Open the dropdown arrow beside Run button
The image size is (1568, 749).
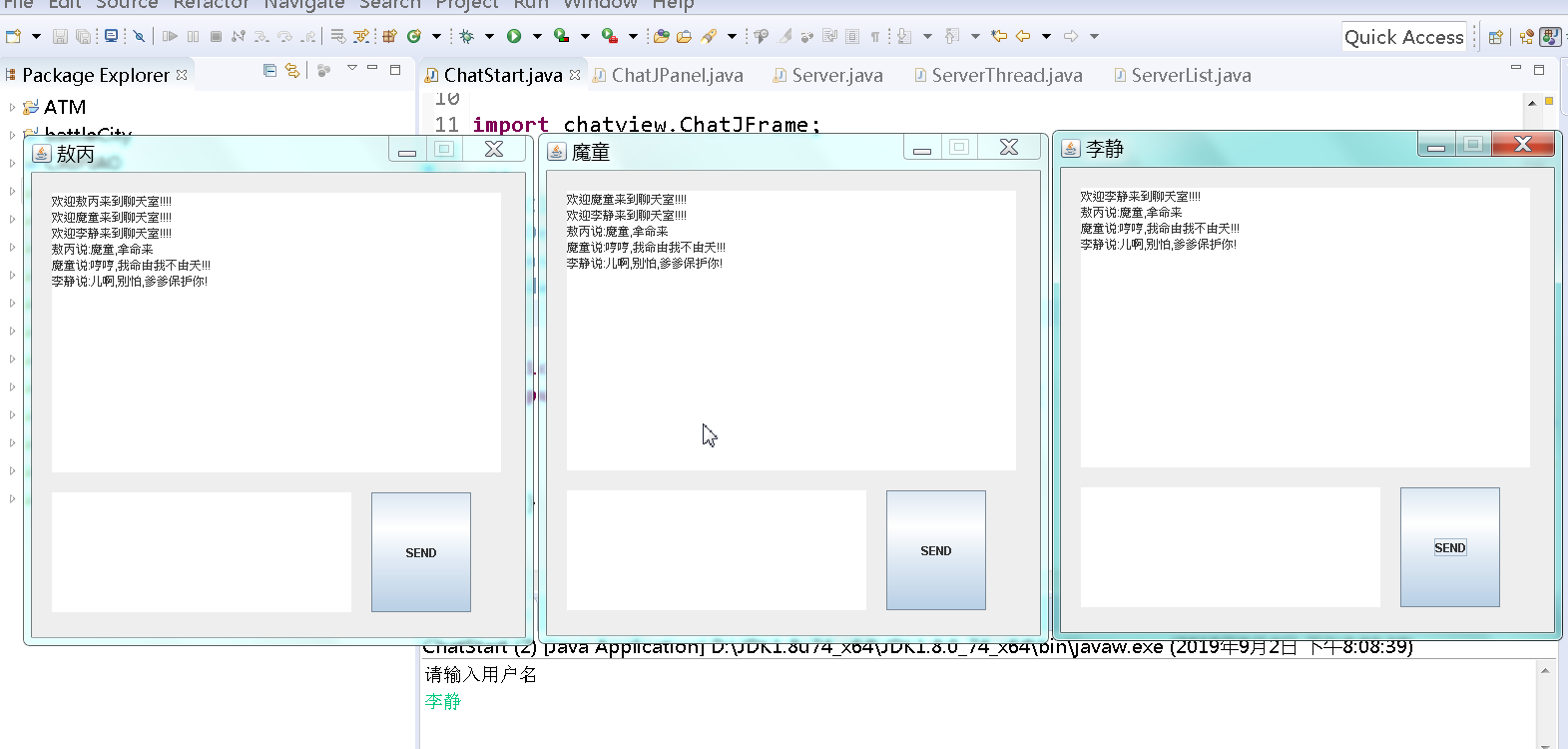(x=537, y=36)
